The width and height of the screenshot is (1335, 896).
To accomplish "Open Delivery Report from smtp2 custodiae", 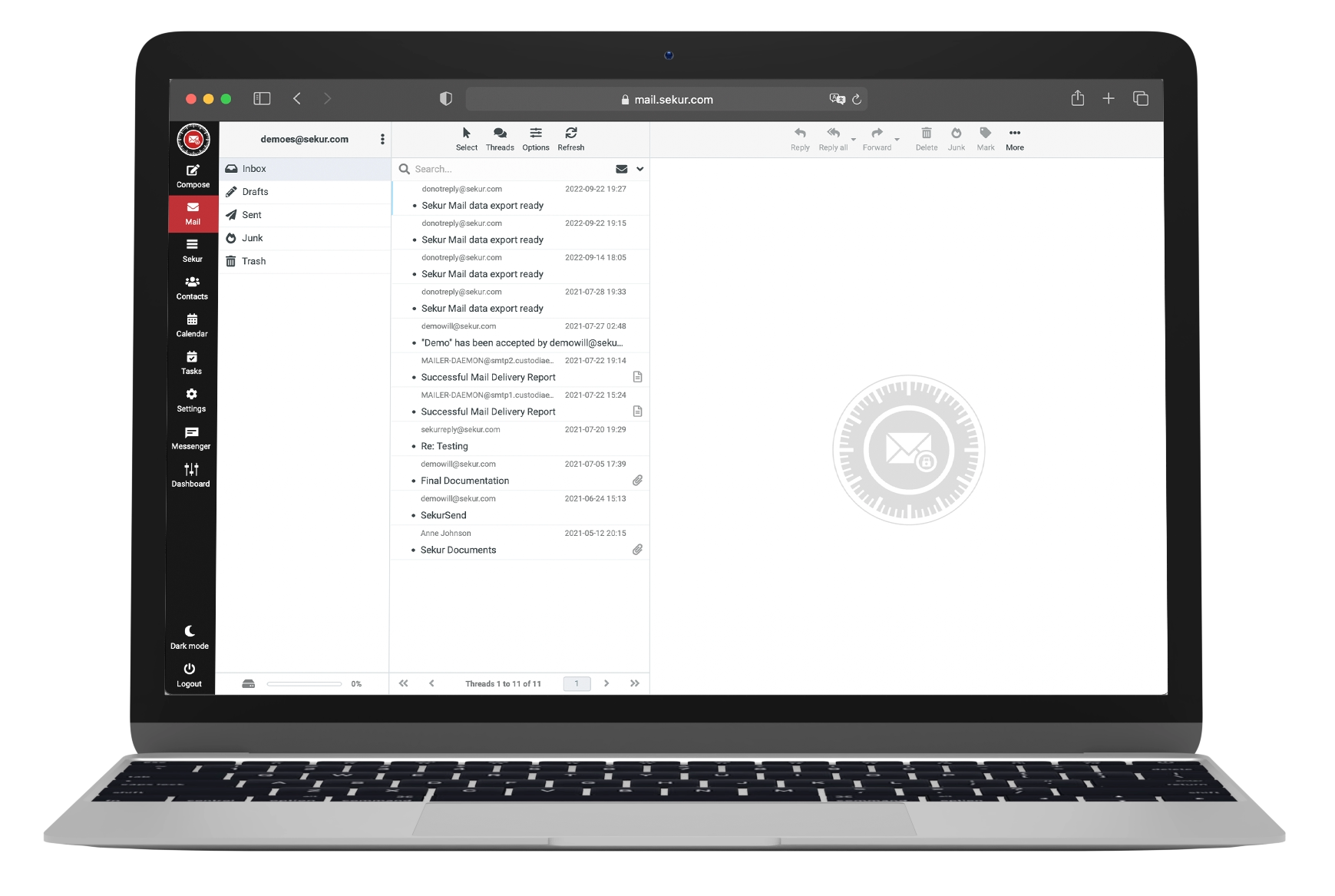I will click(x=520, y=370).
